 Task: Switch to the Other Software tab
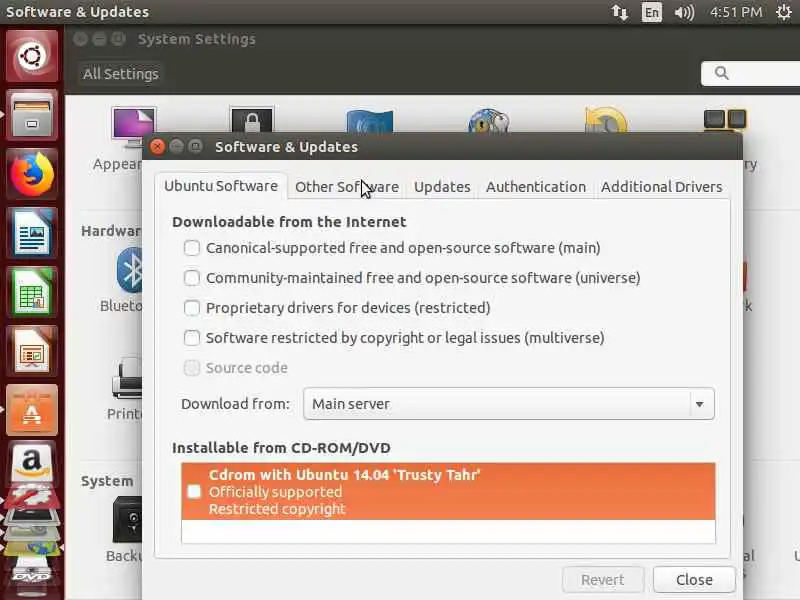click(347, 187)
